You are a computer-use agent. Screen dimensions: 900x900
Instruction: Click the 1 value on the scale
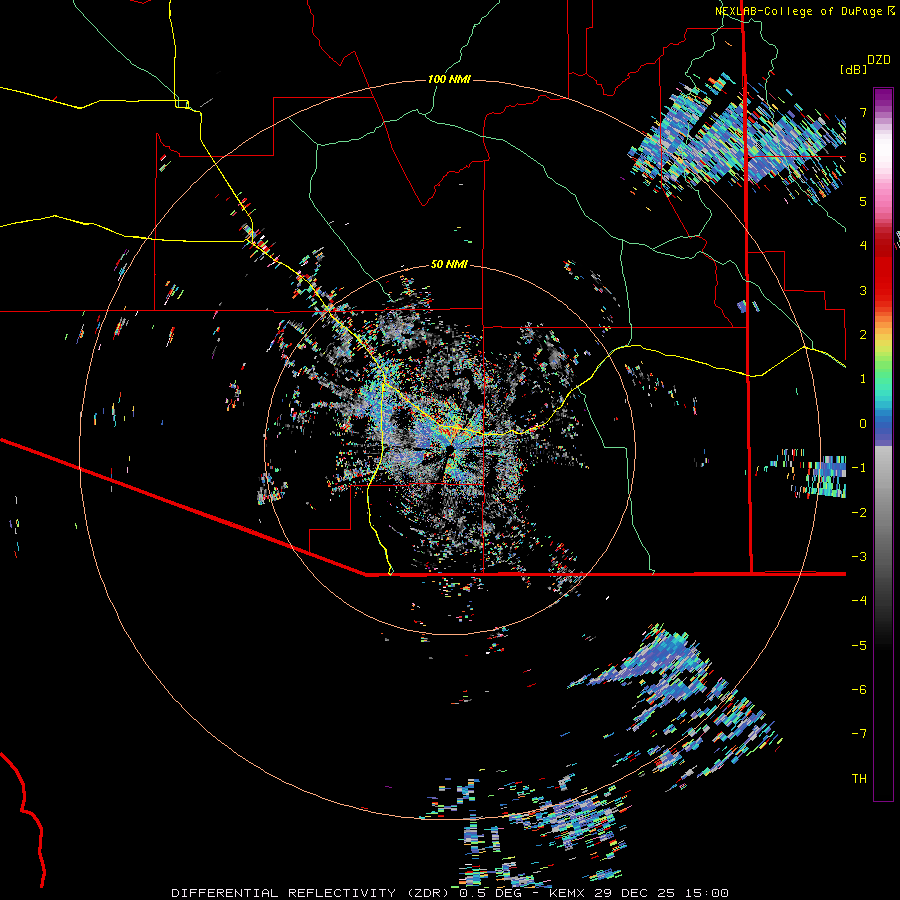coord(863,379)
